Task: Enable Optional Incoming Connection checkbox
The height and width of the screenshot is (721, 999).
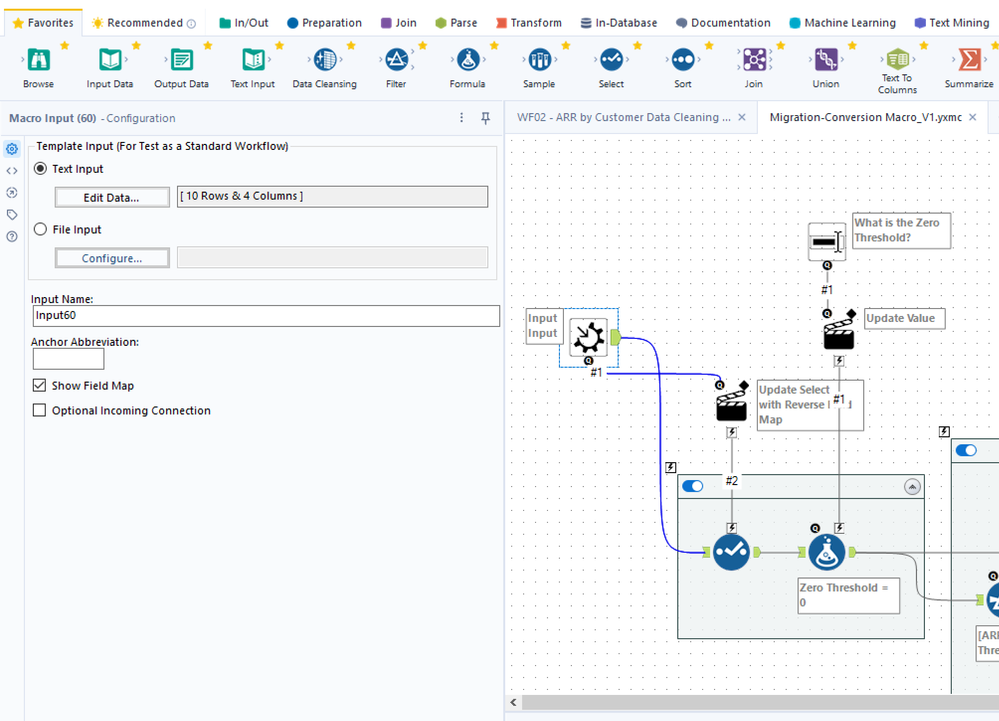Action: click(40, 410)
